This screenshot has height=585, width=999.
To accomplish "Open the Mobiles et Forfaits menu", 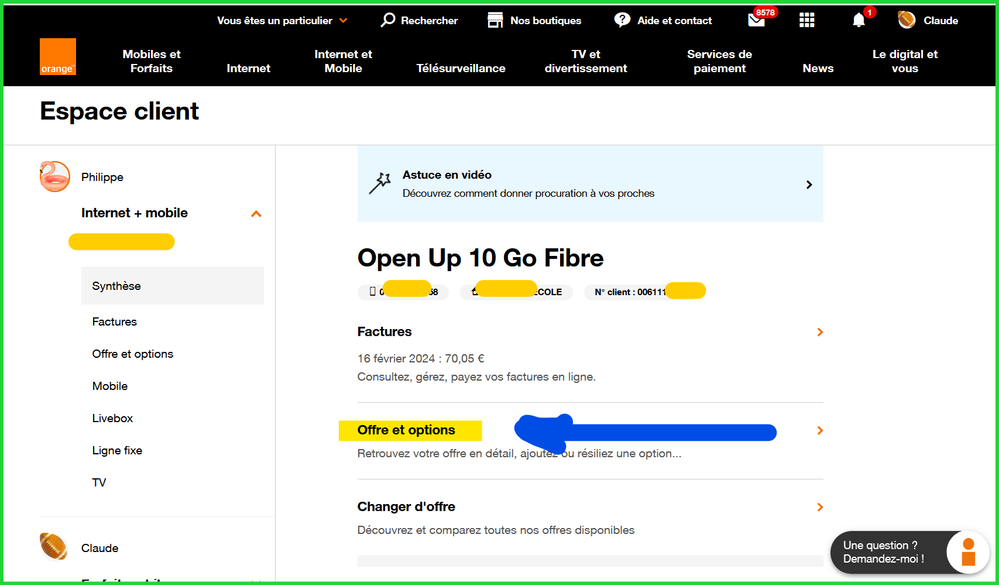I will click(x=152, y=61).
